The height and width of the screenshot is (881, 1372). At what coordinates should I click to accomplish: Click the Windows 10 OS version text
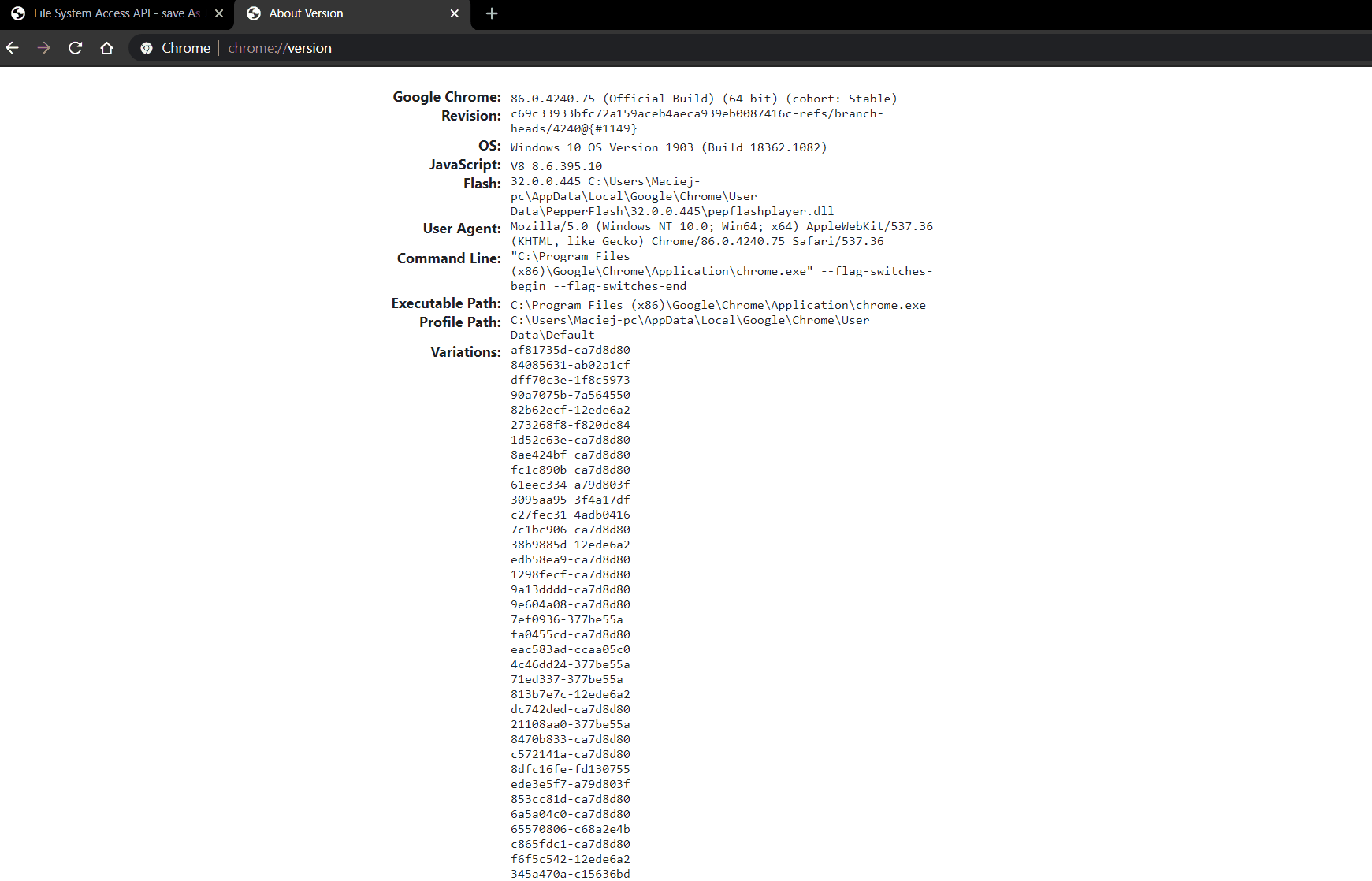pos(668,147)
